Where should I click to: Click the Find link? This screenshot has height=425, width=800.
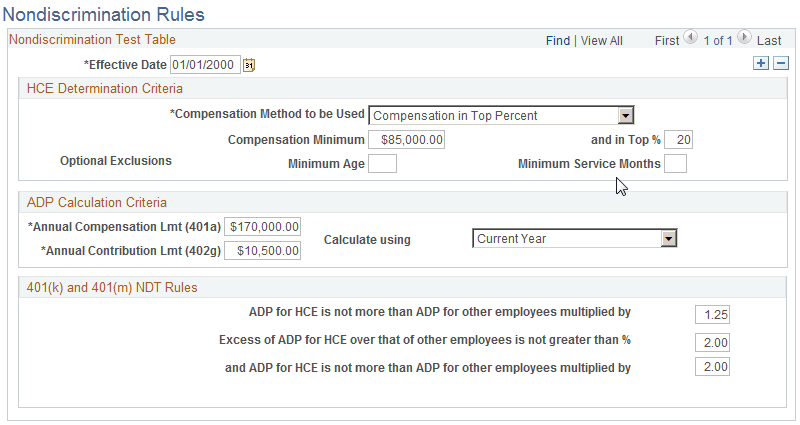click(x=557, y=41)
